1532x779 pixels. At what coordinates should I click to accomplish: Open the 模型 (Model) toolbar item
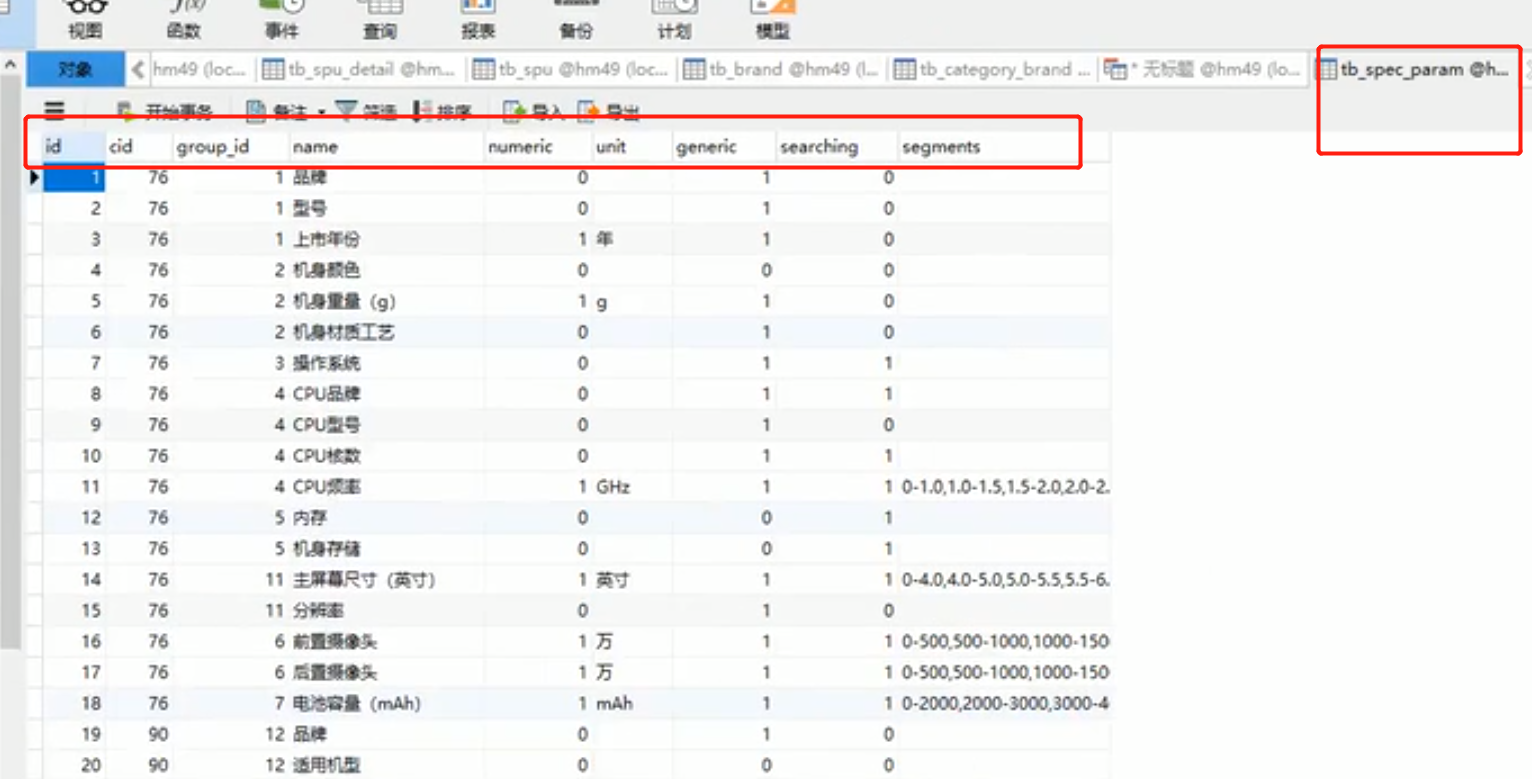click(x=771, y=20)
